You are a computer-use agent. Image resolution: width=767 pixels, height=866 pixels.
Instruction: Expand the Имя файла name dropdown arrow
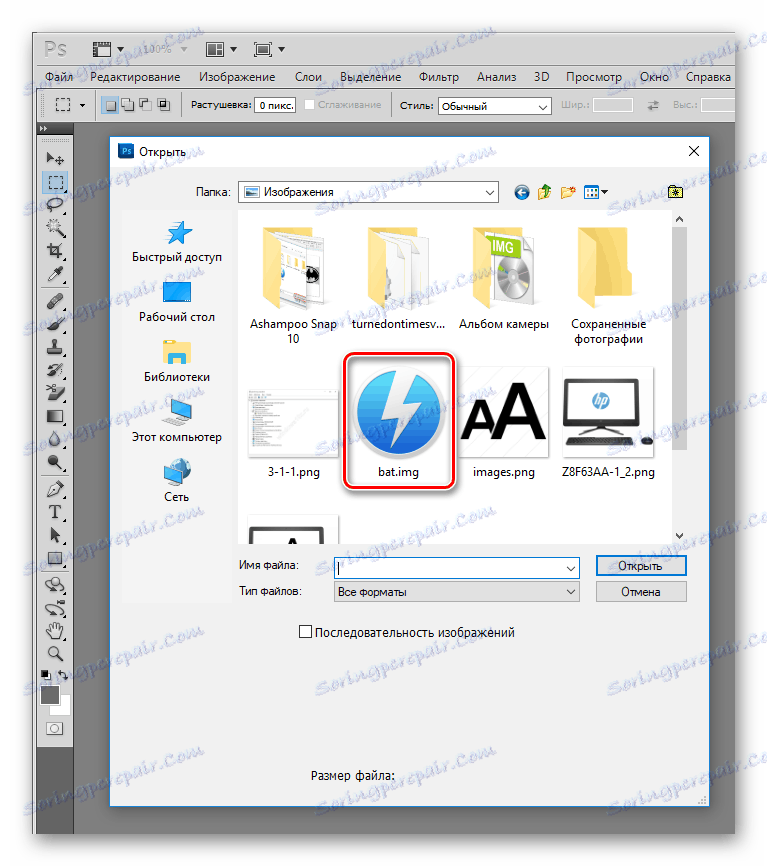570,568
